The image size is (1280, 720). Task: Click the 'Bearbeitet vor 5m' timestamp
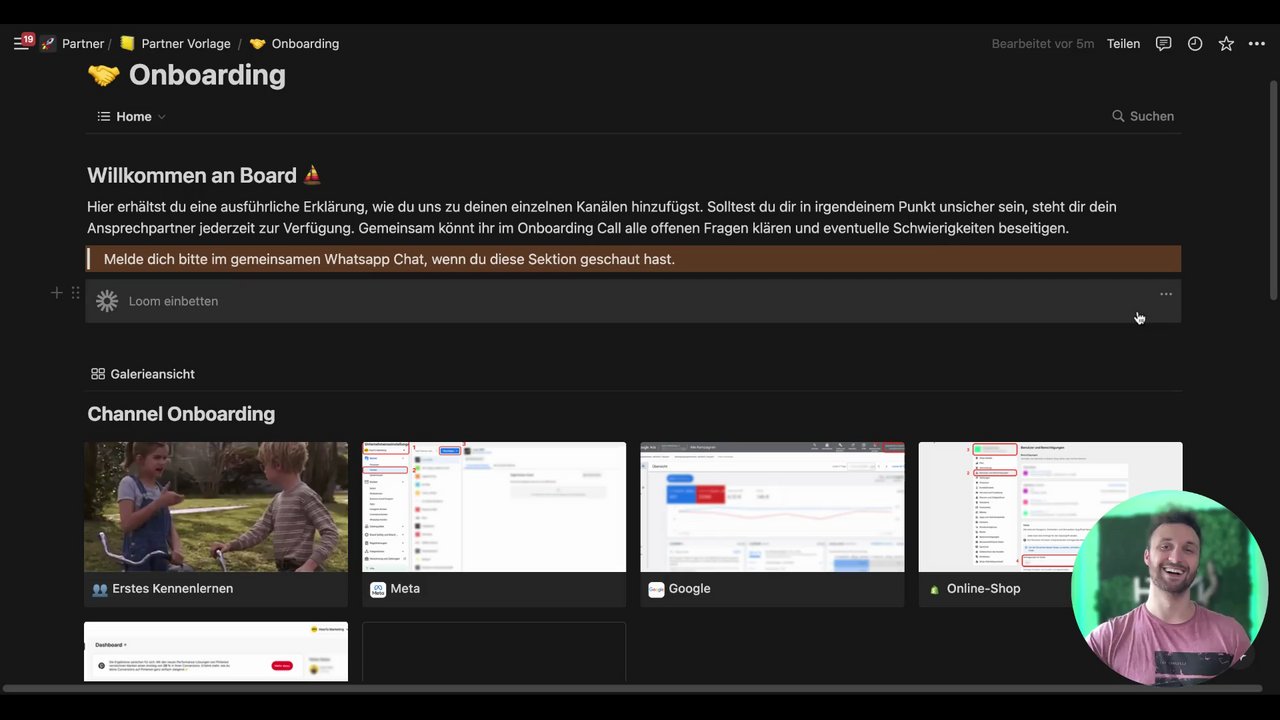(1043, 44)
